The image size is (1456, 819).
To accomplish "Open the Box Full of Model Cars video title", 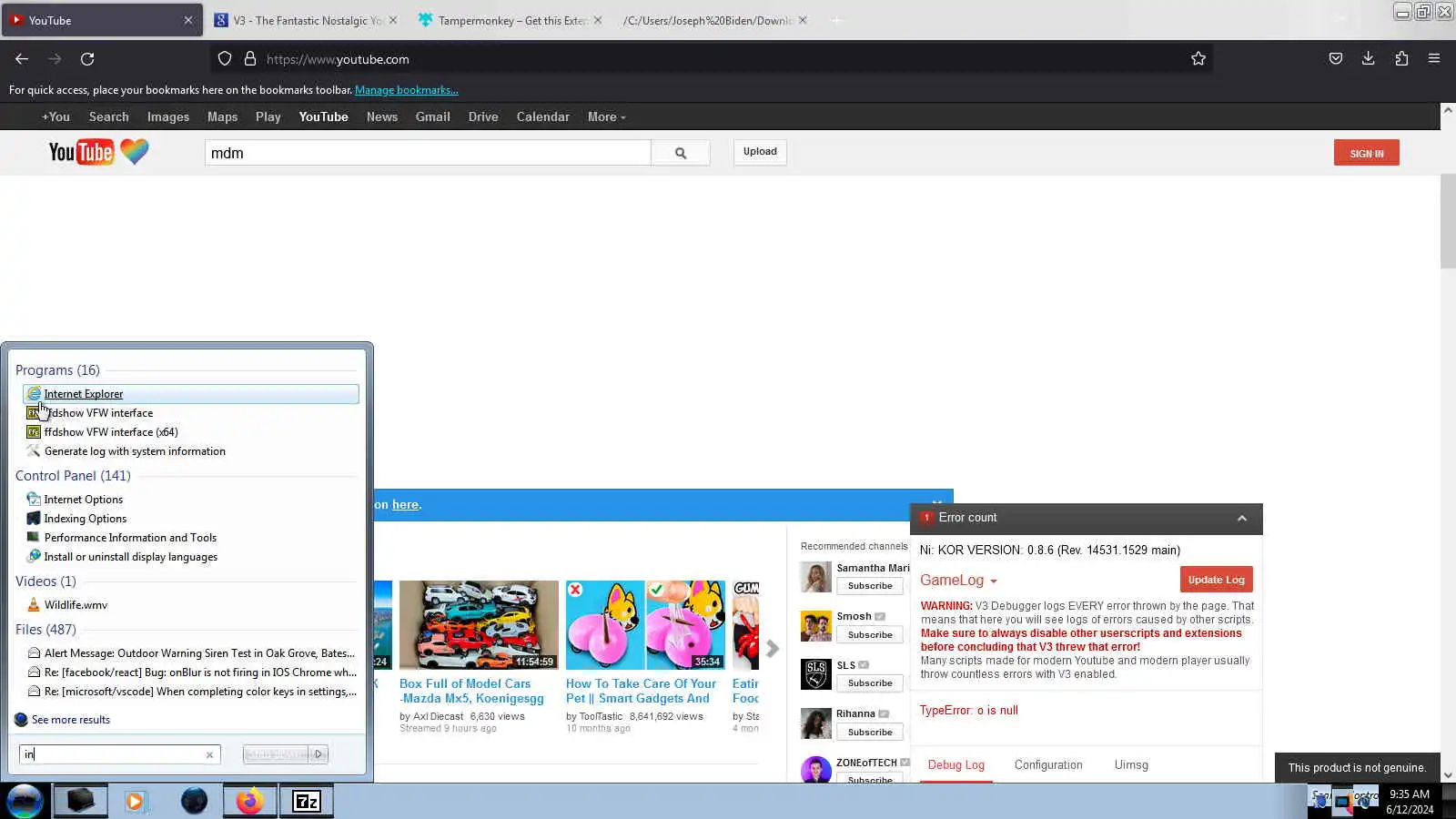I will tap(471, 691).
